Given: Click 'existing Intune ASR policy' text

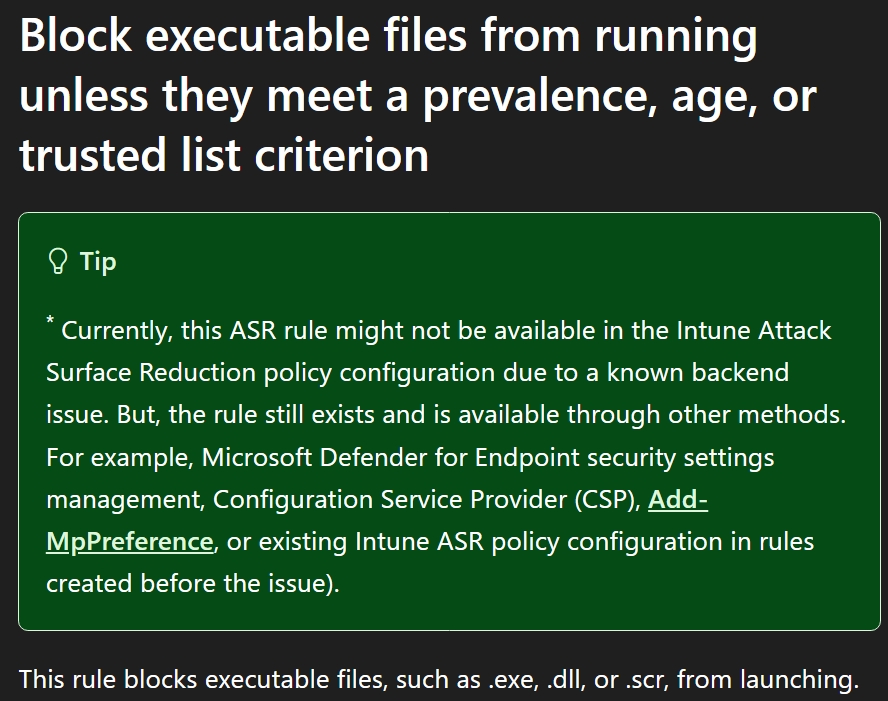Looking at the screenshot, I should (x=411, y=541).
